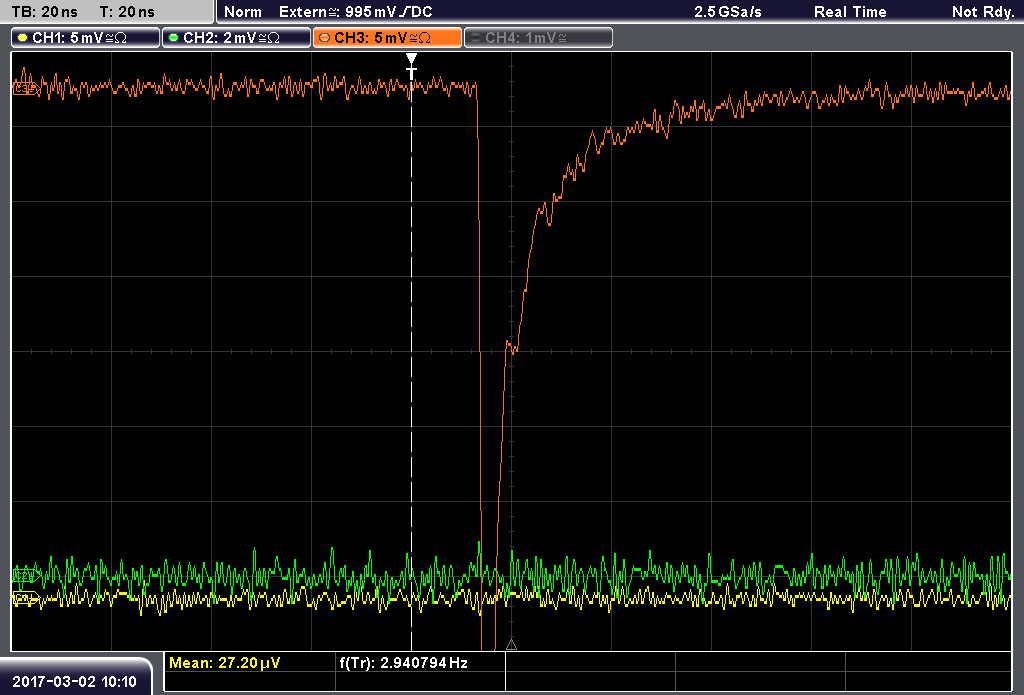Click the Extern 995 mV DC trigger readout
Viewport: 1024px width, 695px height.
coord(355,12)
